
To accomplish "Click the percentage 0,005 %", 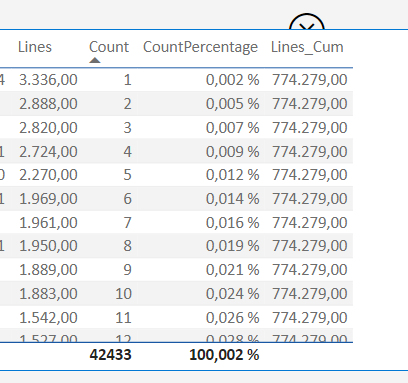I will pyautogui.click(x=232, y=104).
